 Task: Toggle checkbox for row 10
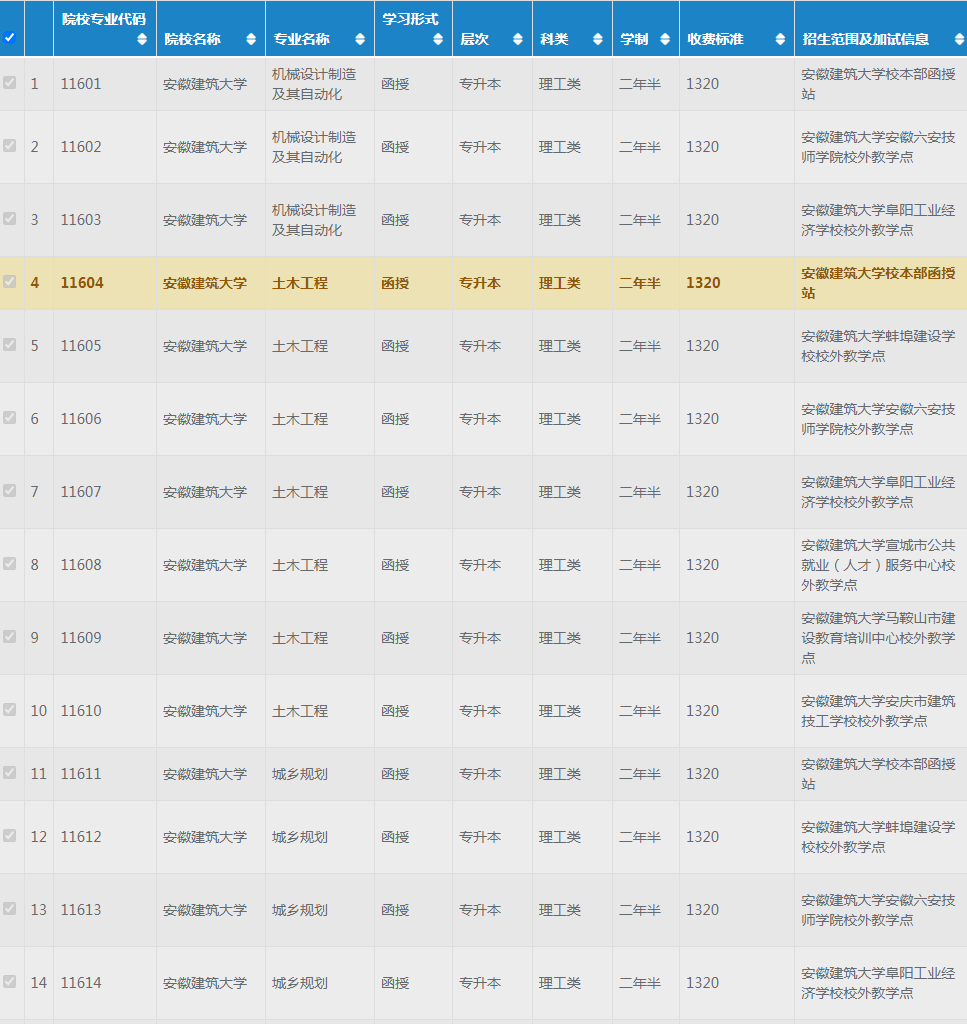10,710
